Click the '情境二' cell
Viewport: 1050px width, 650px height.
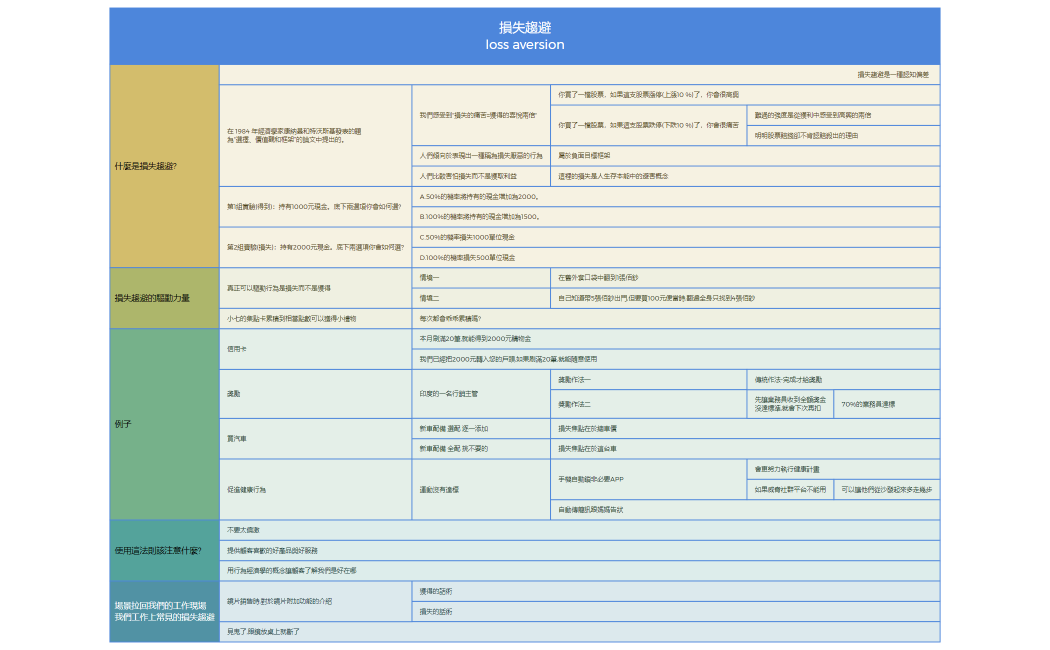[x=481, y=298]
